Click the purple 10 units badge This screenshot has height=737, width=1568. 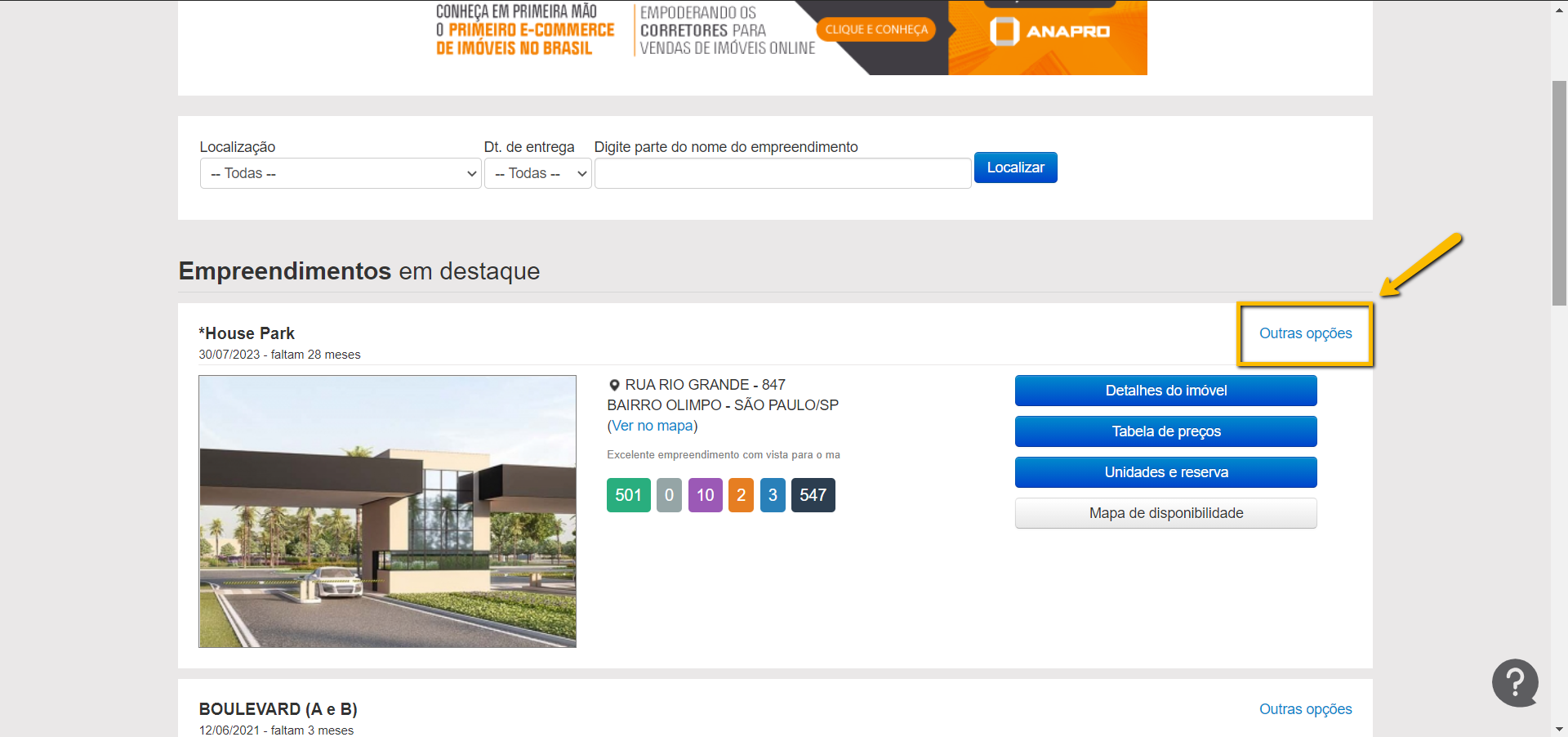[x=705, y=495]
